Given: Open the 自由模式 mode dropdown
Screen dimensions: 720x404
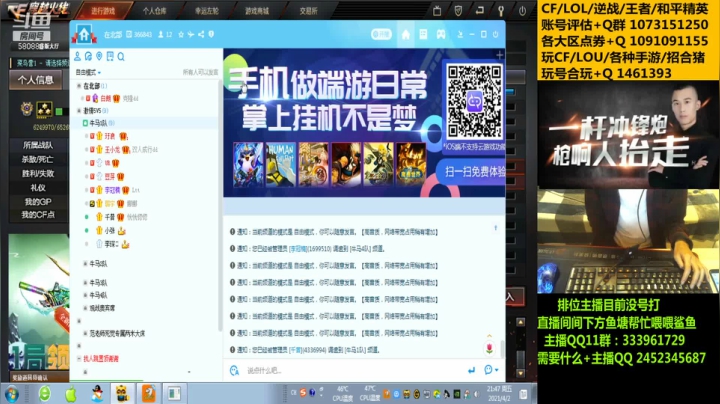Looking at the screenshot, I should coord(88,73).
